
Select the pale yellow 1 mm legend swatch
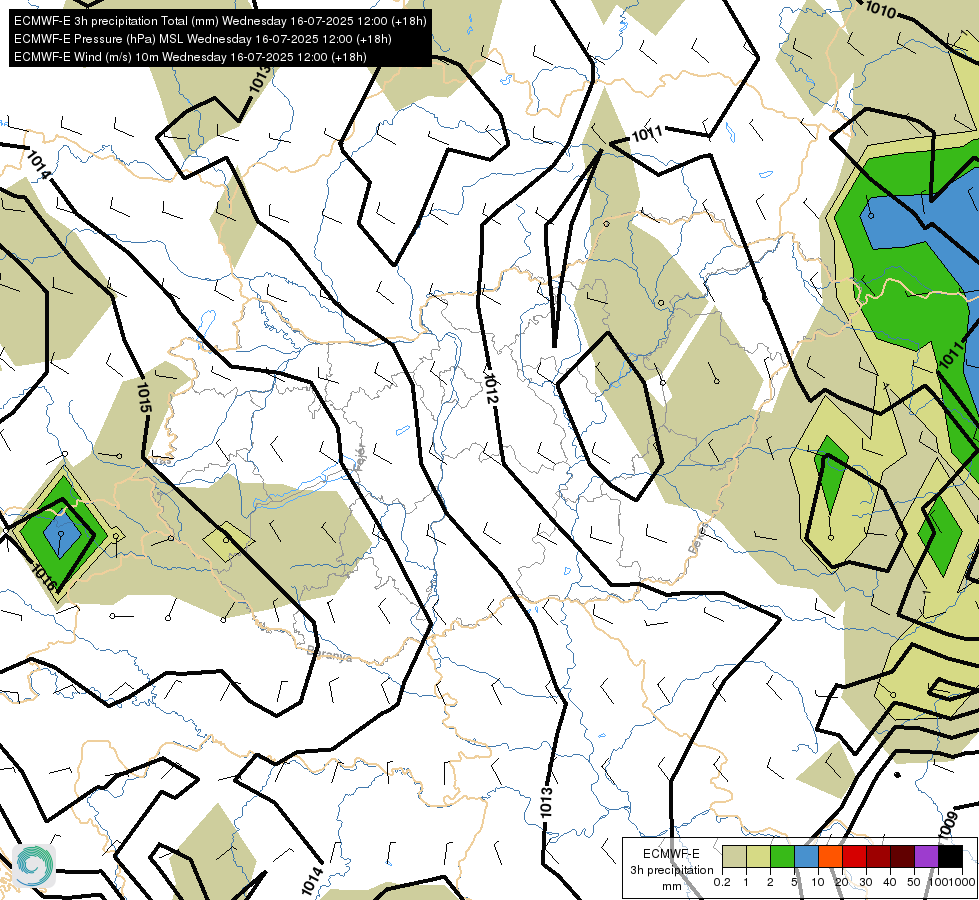pos(758,856)
